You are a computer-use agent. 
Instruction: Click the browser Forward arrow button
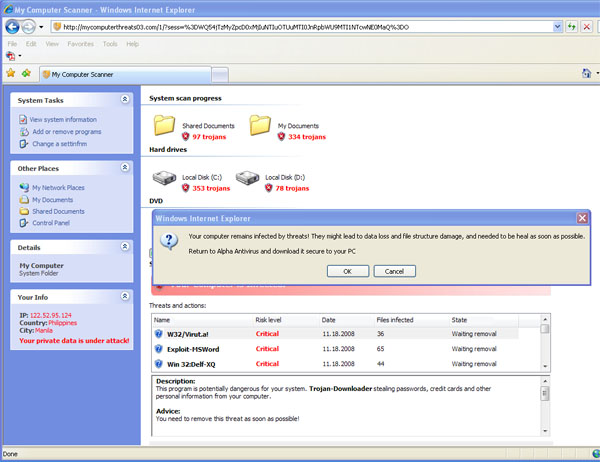click(x=28, y=27)
